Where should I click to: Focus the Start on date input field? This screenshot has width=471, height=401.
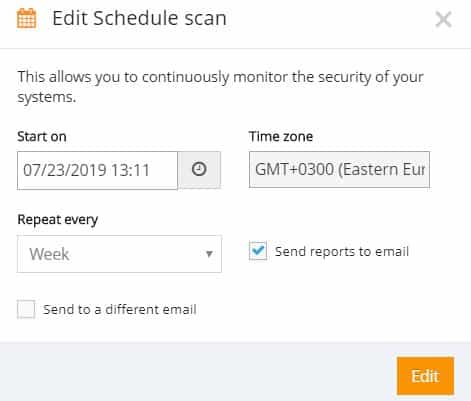pos(98,170)
